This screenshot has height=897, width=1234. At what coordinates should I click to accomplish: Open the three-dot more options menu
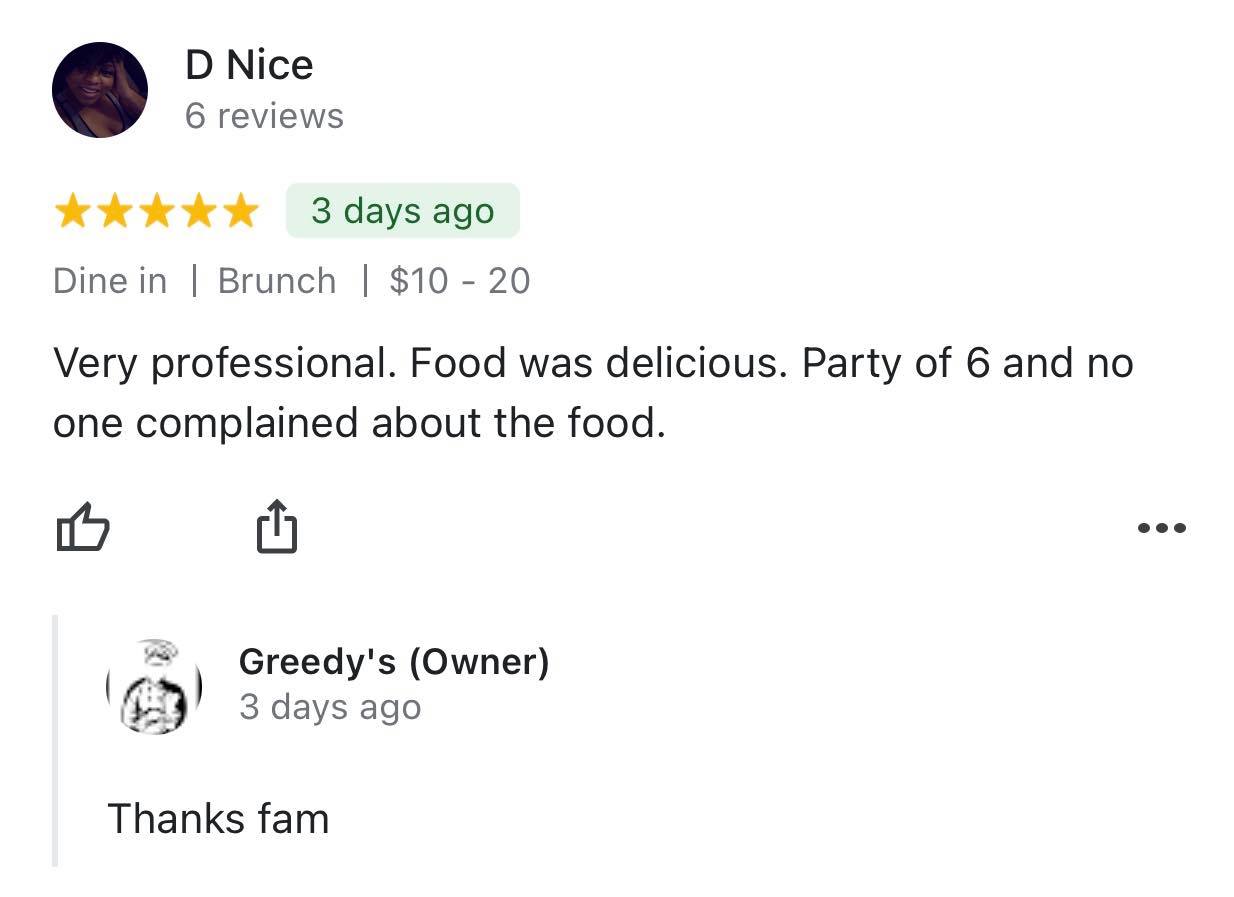1162,528
